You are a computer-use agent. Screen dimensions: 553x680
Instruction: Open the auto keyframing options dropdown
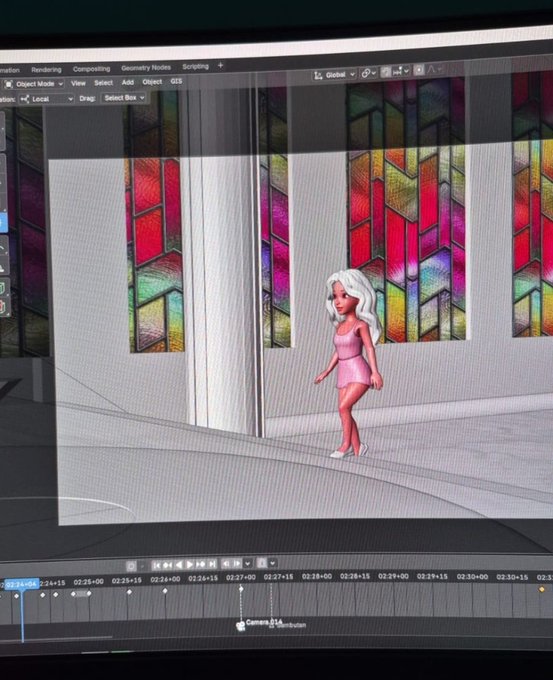(142, 566)
